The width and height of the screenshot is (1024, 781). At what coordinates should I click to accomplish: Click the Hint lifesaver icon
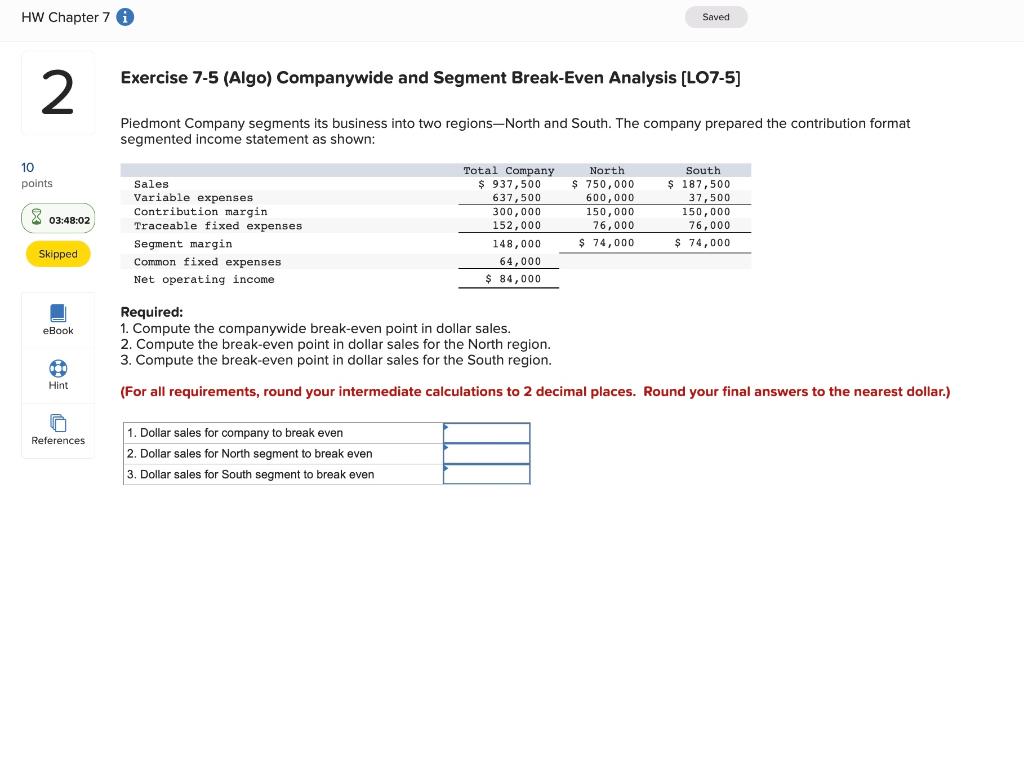(x=57, y=368)
